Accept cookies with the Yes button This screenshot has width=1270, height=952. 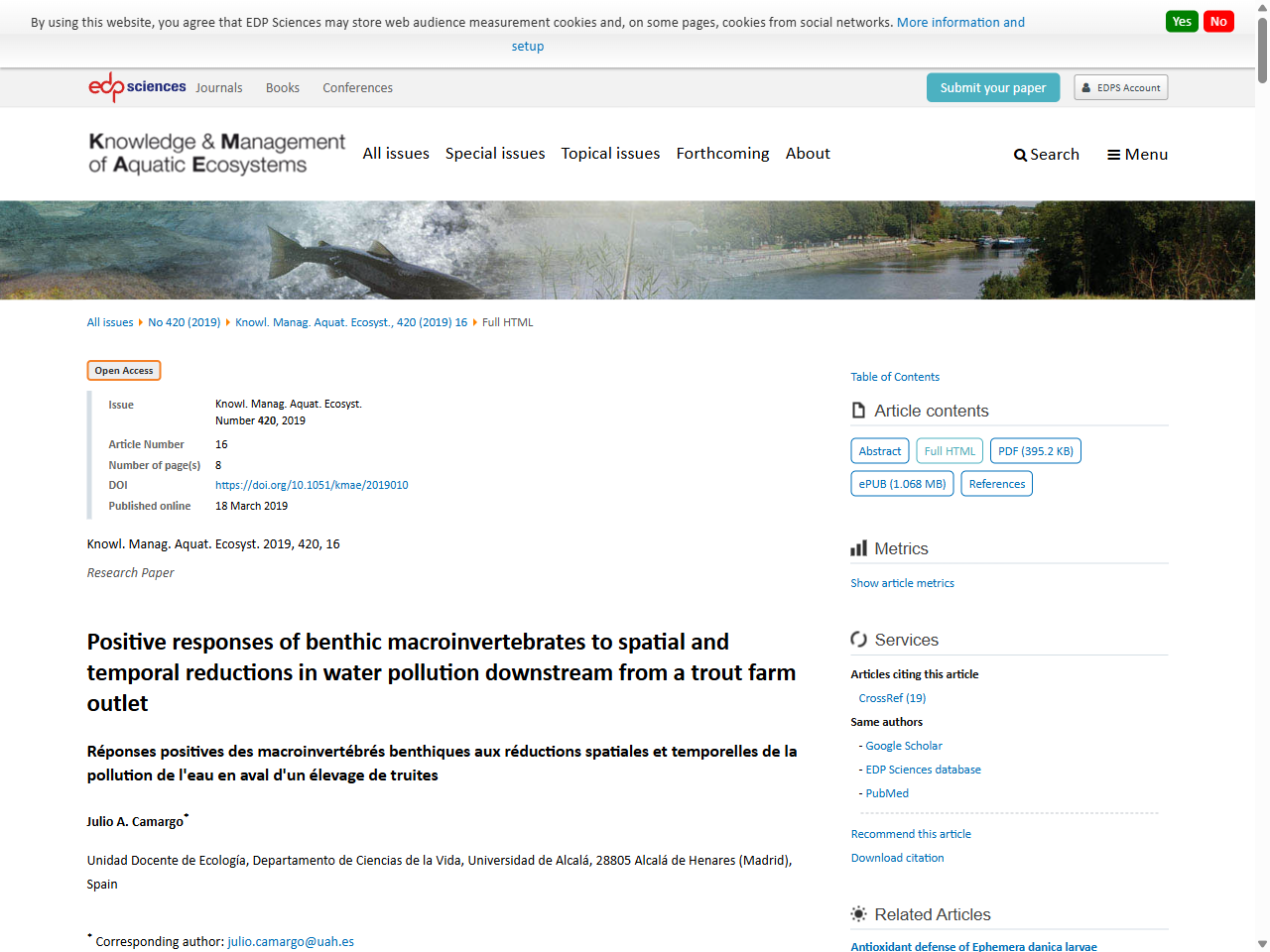[x=1181, y=20]
